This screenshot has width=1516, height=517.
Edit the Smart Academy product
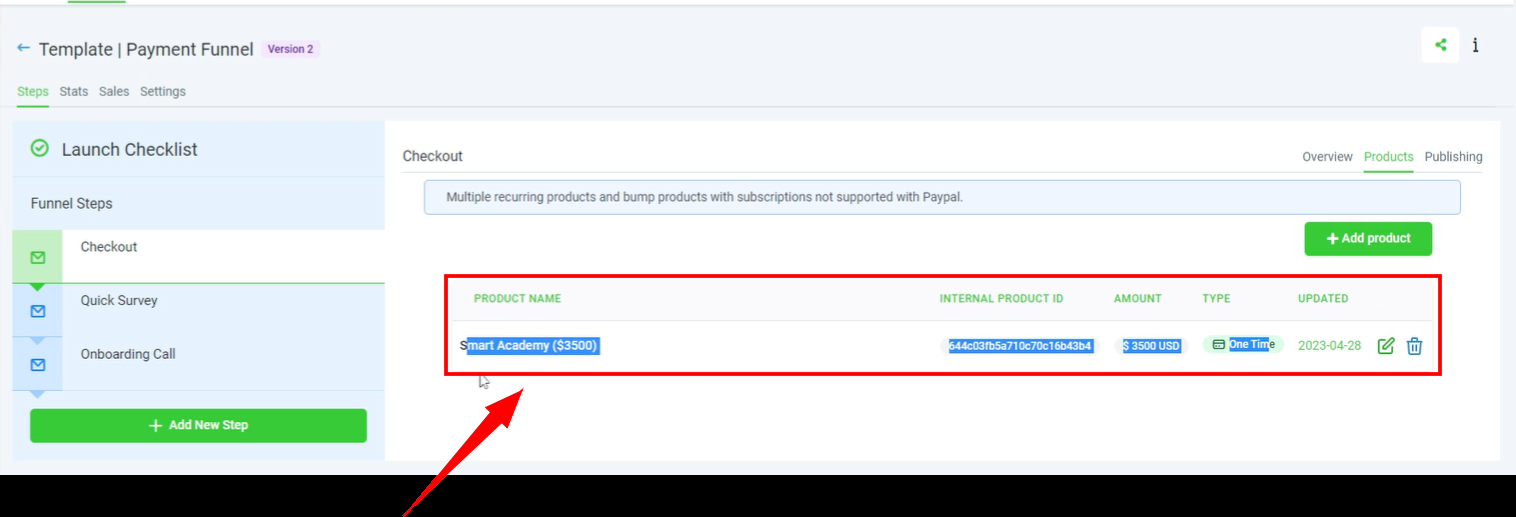click(x=1386, y=346)
